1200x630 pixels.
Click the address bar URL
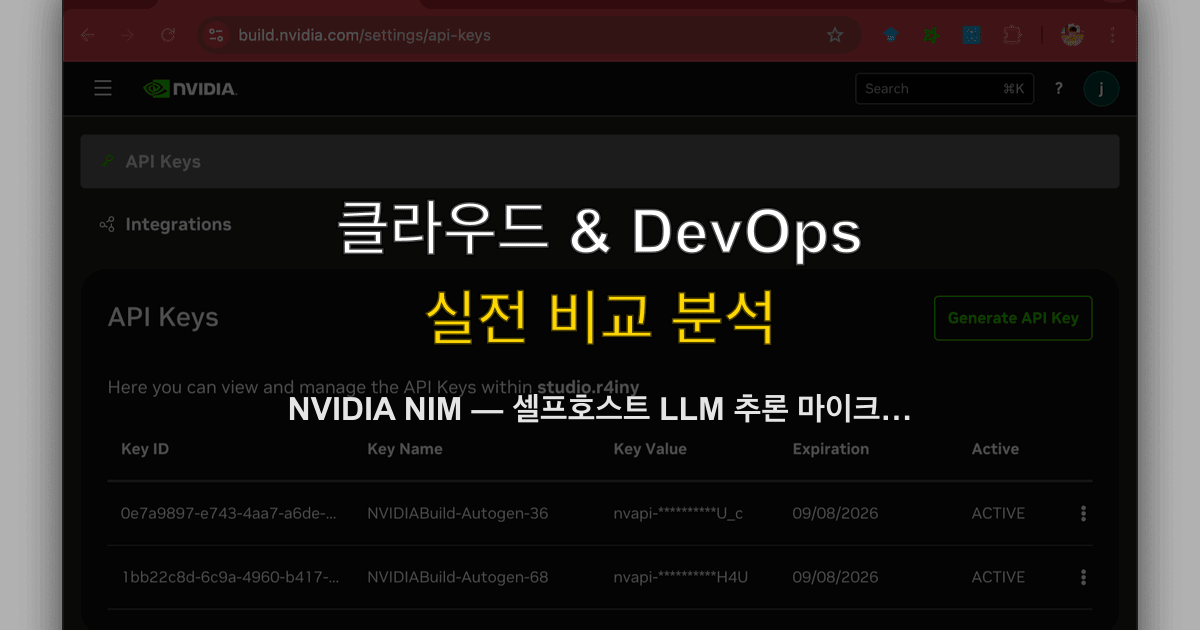(x=364, y=35)
